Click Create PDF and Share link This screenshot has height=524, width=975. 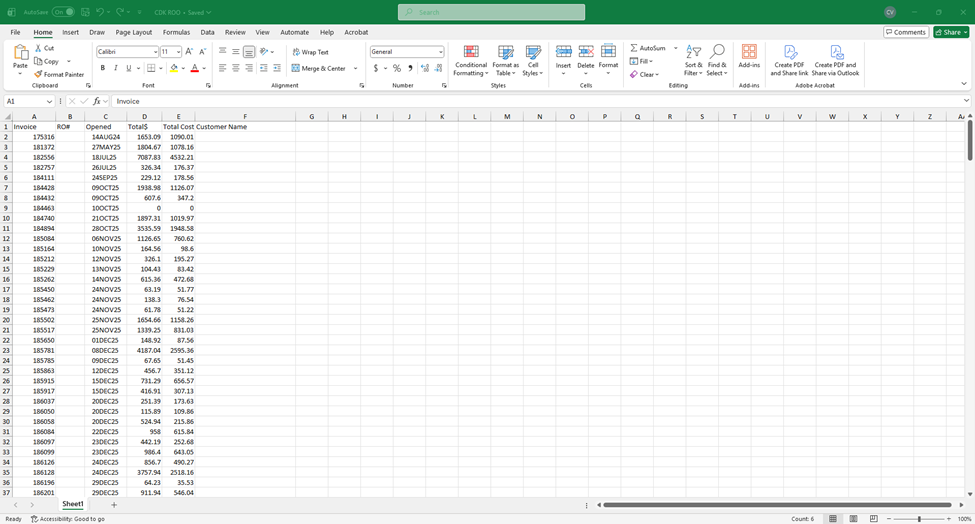point(789,60)
